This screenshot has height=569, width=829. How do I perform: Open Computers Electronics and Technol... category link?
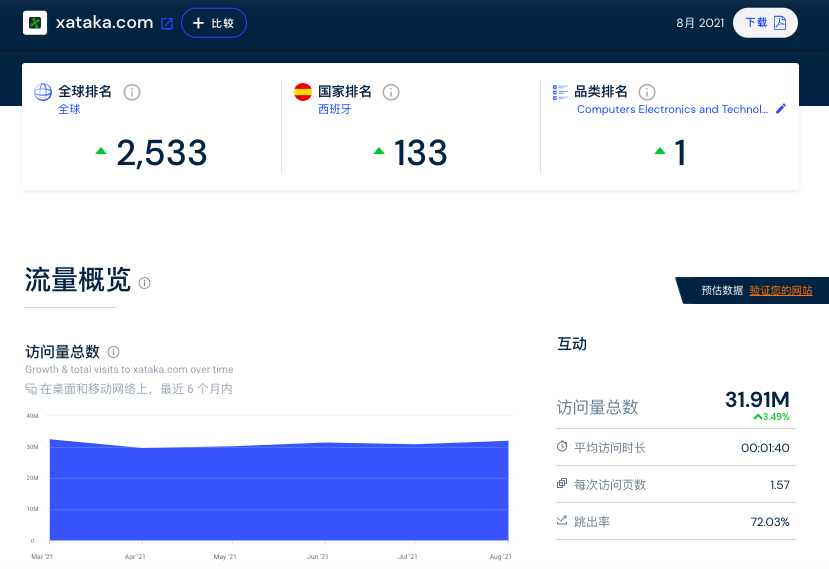[x=672, y=109]
